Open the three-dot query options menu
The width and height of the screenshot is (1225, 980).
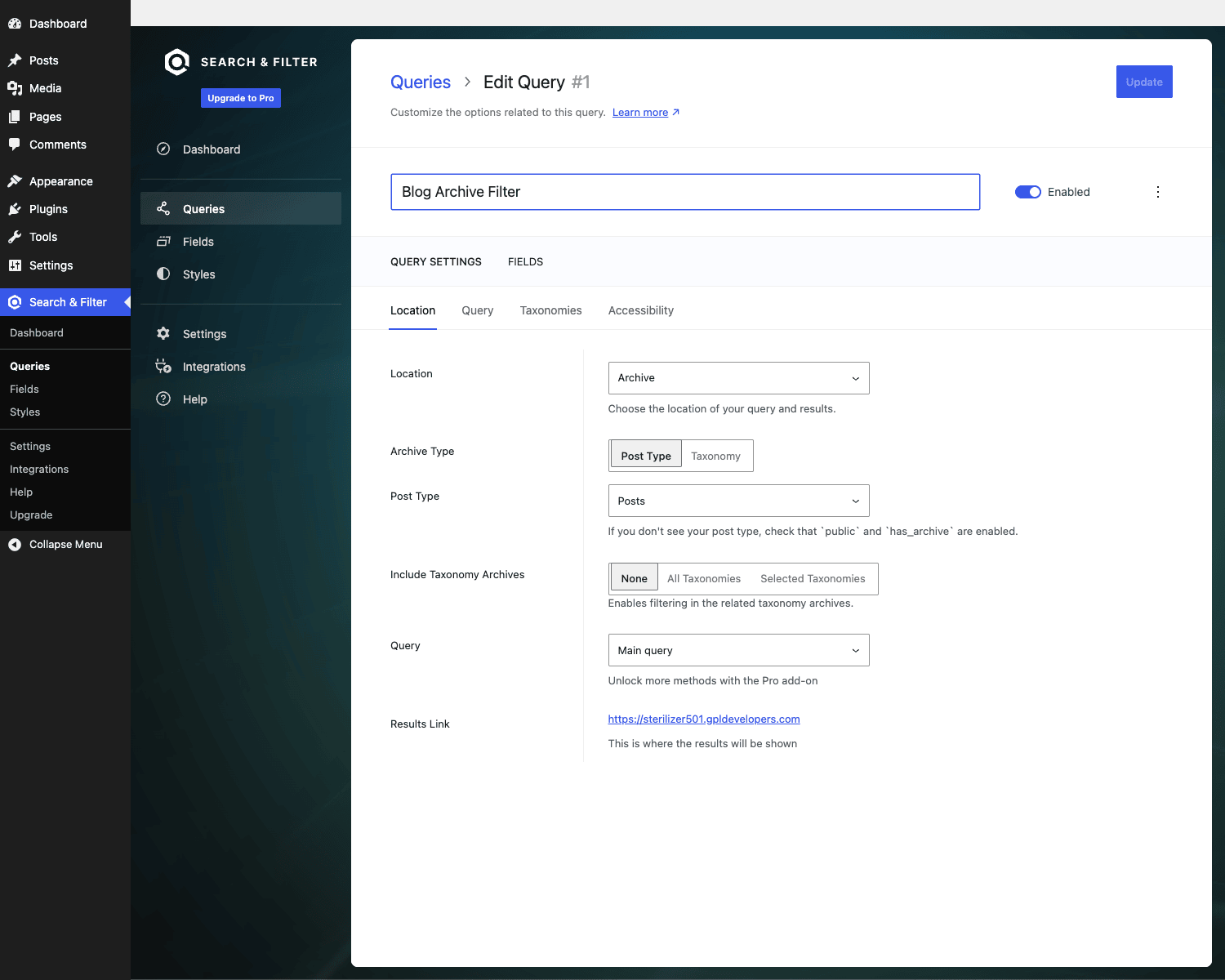click(1158, 192)
